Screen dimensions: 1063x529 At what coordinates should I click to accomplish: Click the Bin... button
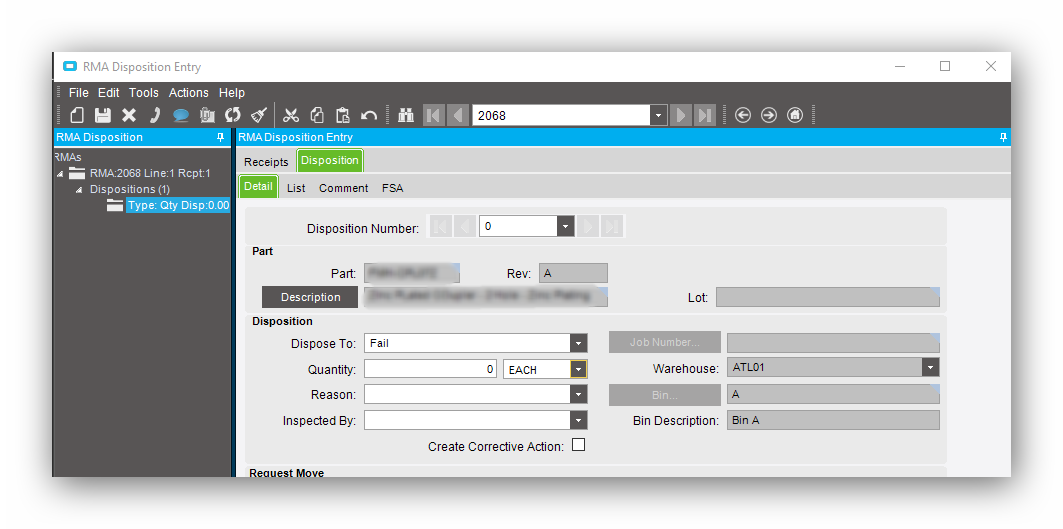[664, 395]
